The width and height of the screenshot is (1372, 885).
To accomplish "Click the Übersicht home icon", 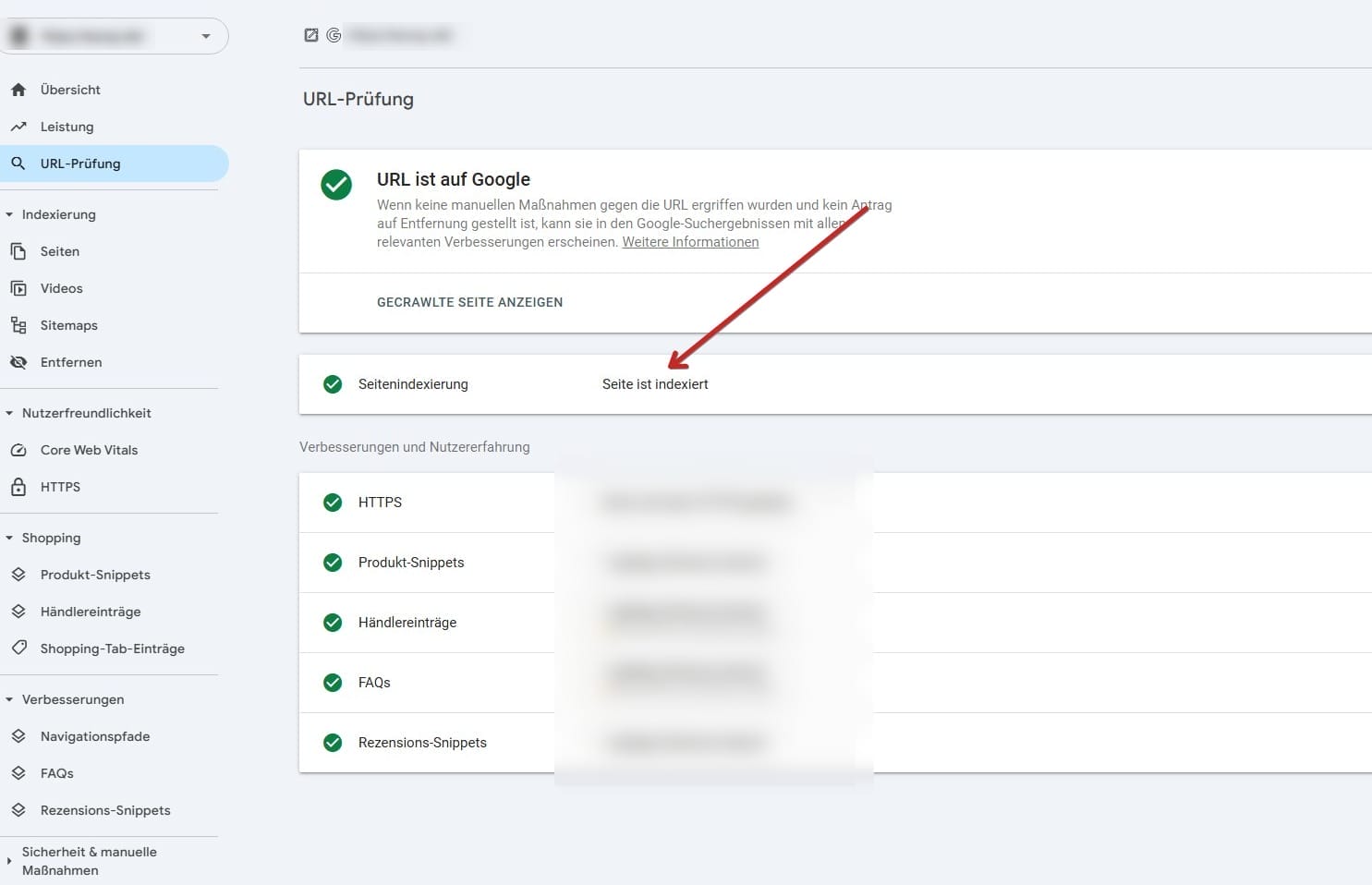I will tap(18, 90).
